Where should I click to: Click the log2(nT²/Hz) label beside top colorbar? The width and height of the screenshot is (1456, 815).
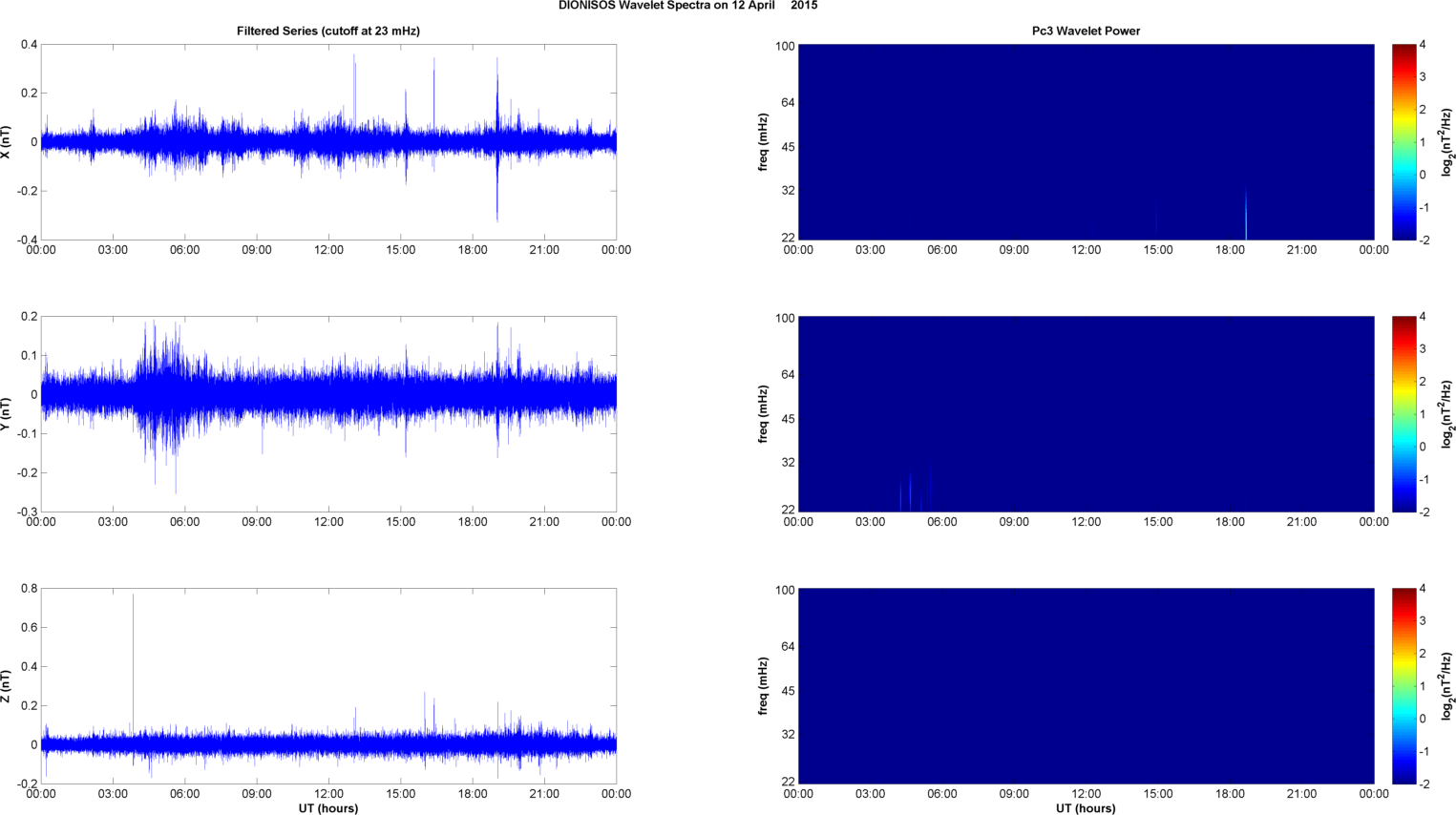pyautogui.click(x=1448, y=142)
